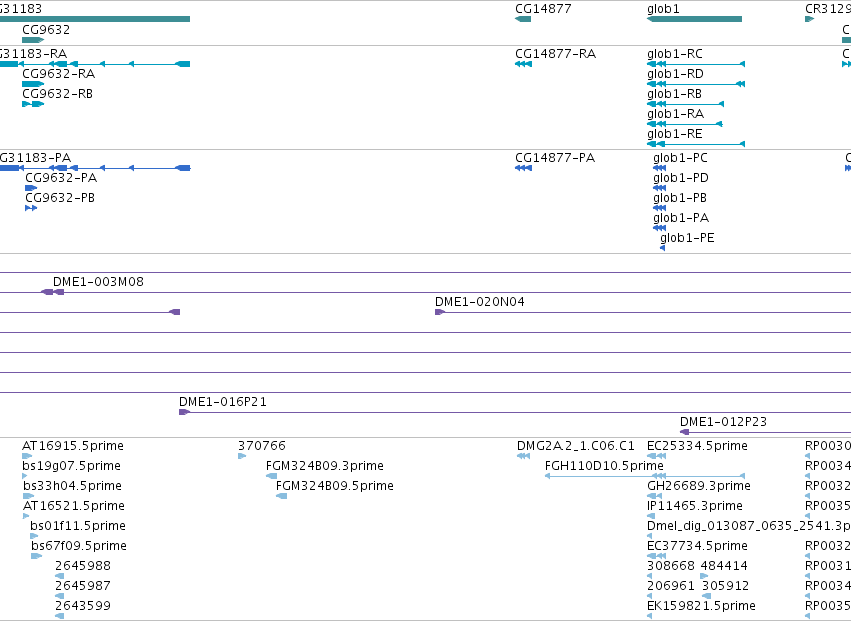Click the feature labeled 2645987
851x621 pixels.
tap(82, 586)
